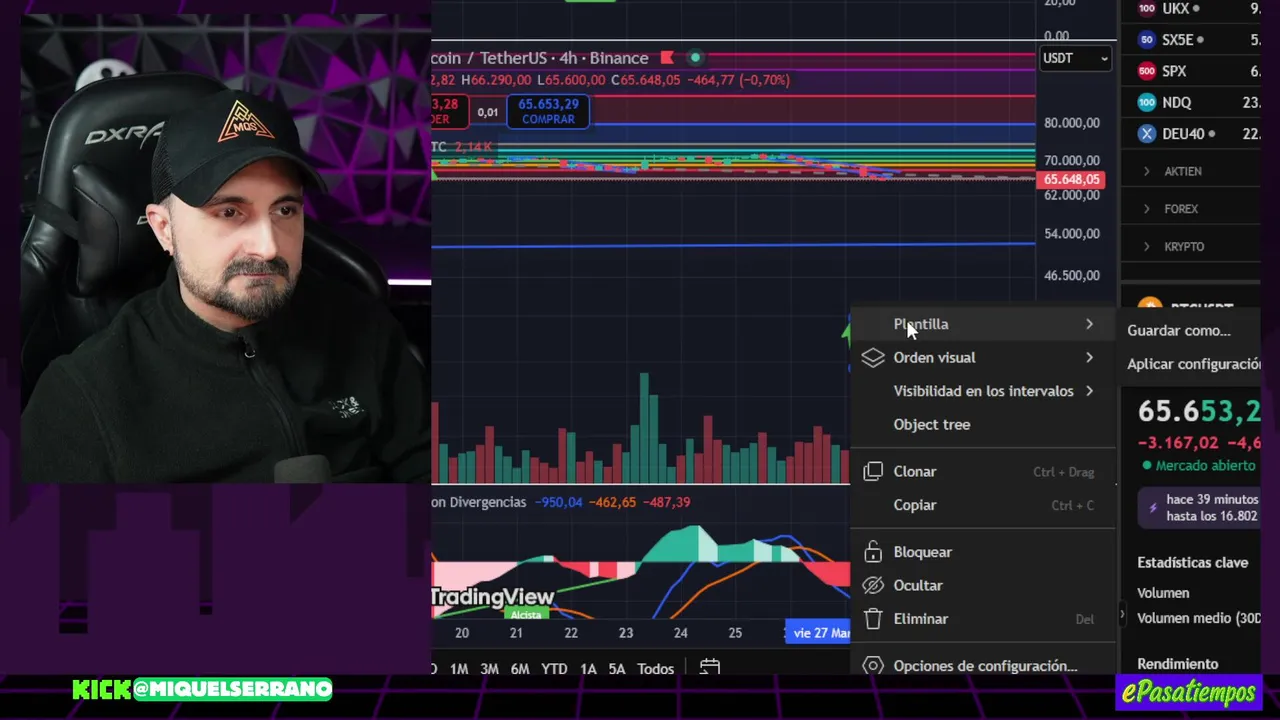Collapse the right panel with the small arrow handle
Image resolution: width=1280 pixels, height=720 pixels.
(1122, 614)
